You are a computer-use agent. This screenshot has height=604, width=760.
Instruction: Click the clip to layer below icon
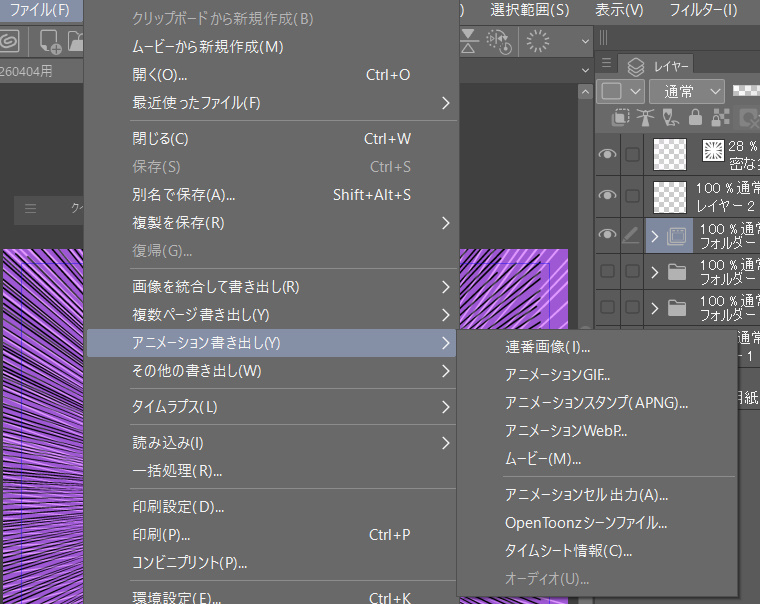click(x=621, y=118)
